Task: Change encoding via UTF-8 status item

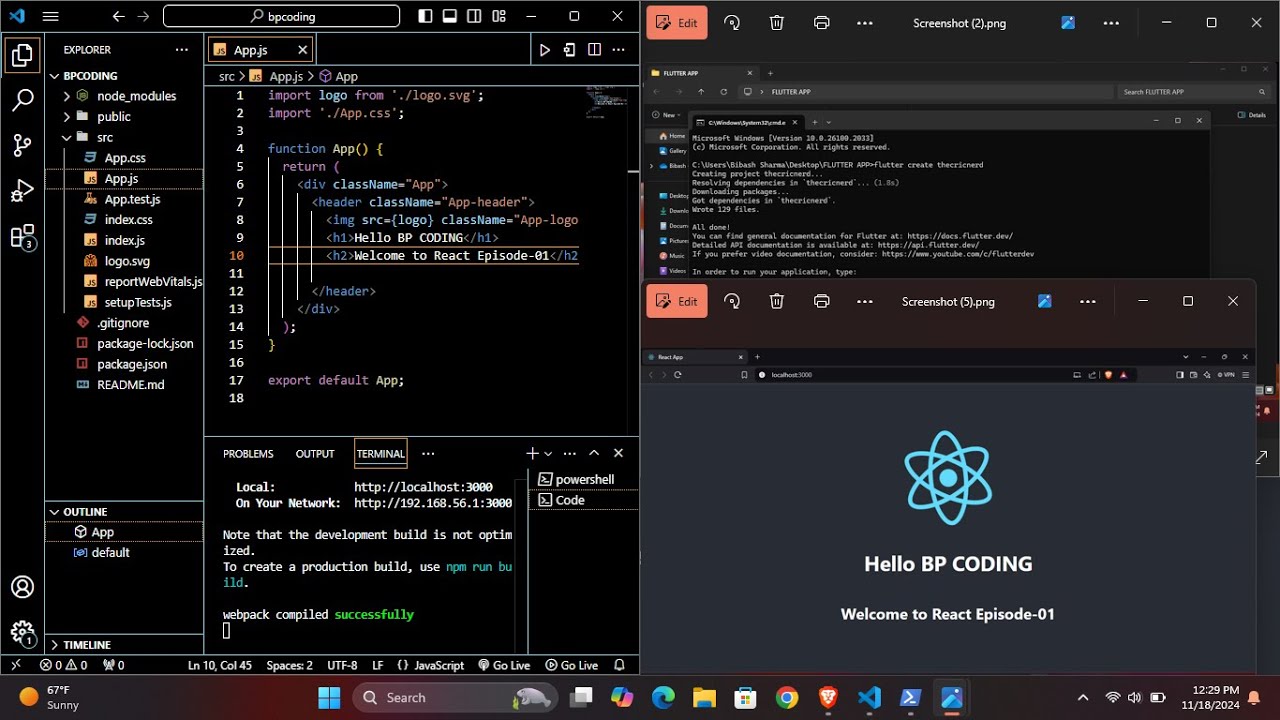Action: [x=342, y=665]
